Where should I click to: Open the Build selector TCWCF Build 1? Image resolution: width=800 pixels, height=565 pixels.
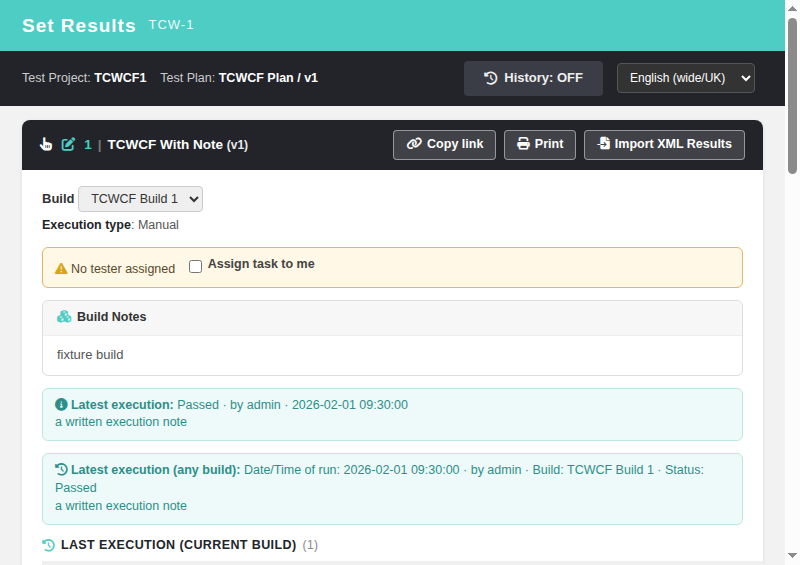coord(140,199)
